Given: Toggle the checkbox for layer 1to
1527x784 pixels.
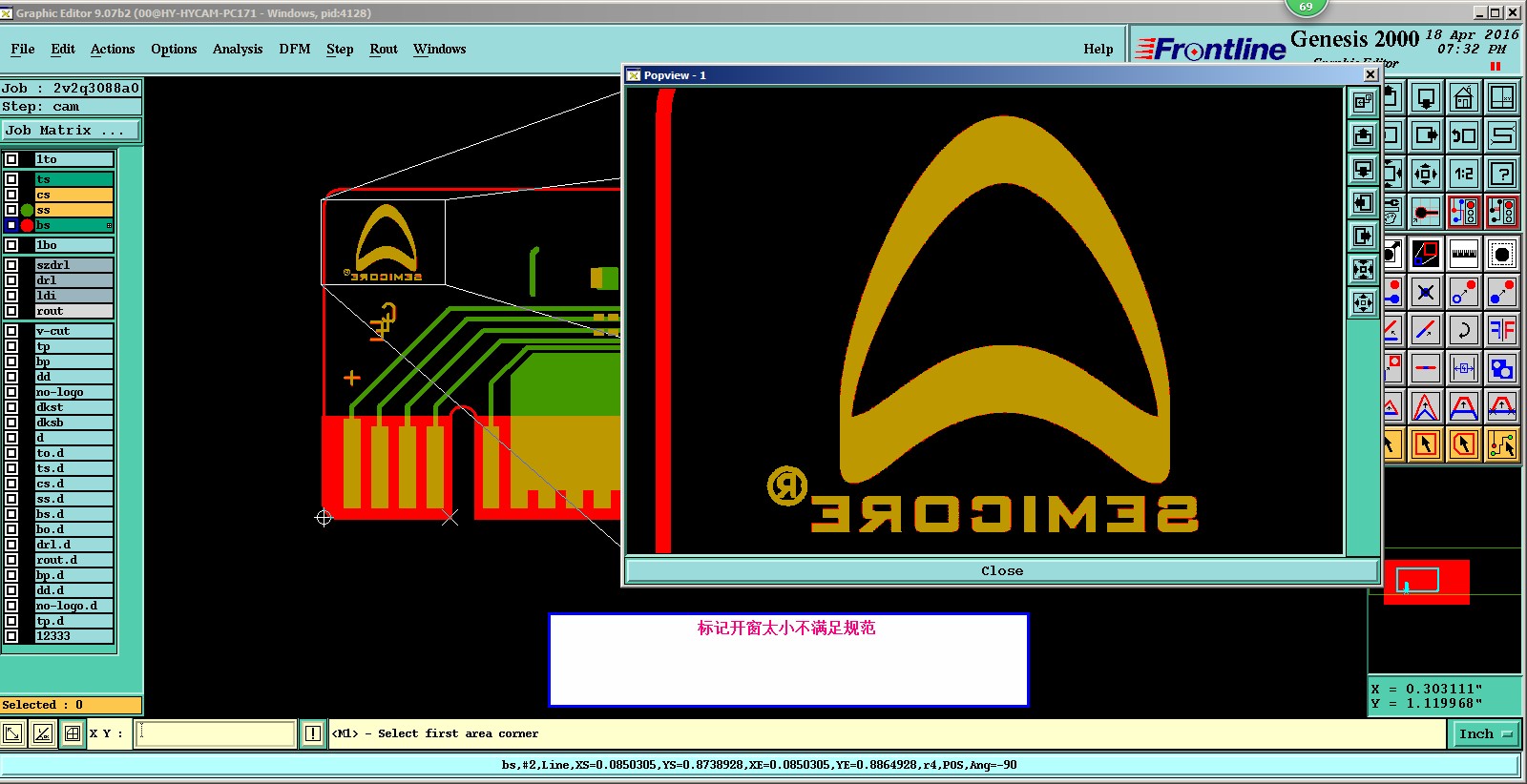Looking at the screenshot, I should click(x=11, y=159).
